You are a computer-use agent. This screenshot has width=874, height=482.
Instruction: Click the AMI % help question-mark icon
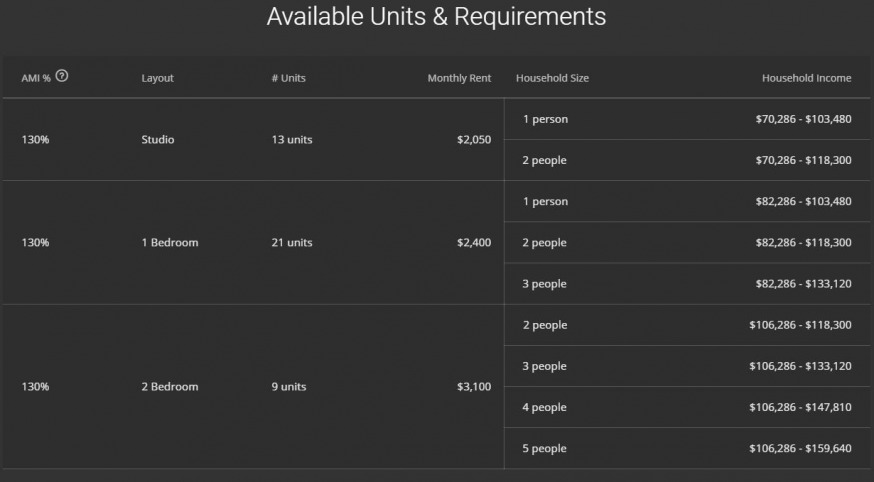(x=62, y=76)
